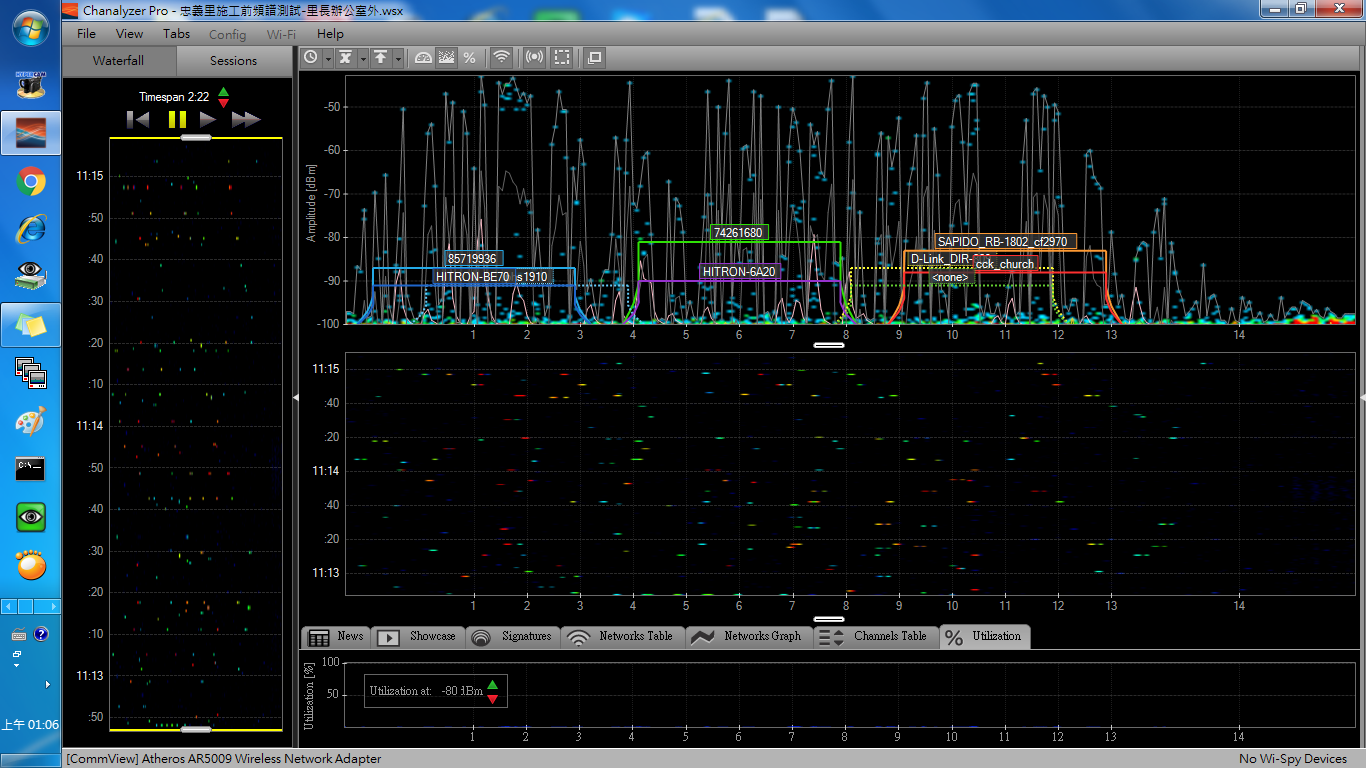Click the overlapping windows toolbar icon

pyautogui.click(x=595, y=58)
